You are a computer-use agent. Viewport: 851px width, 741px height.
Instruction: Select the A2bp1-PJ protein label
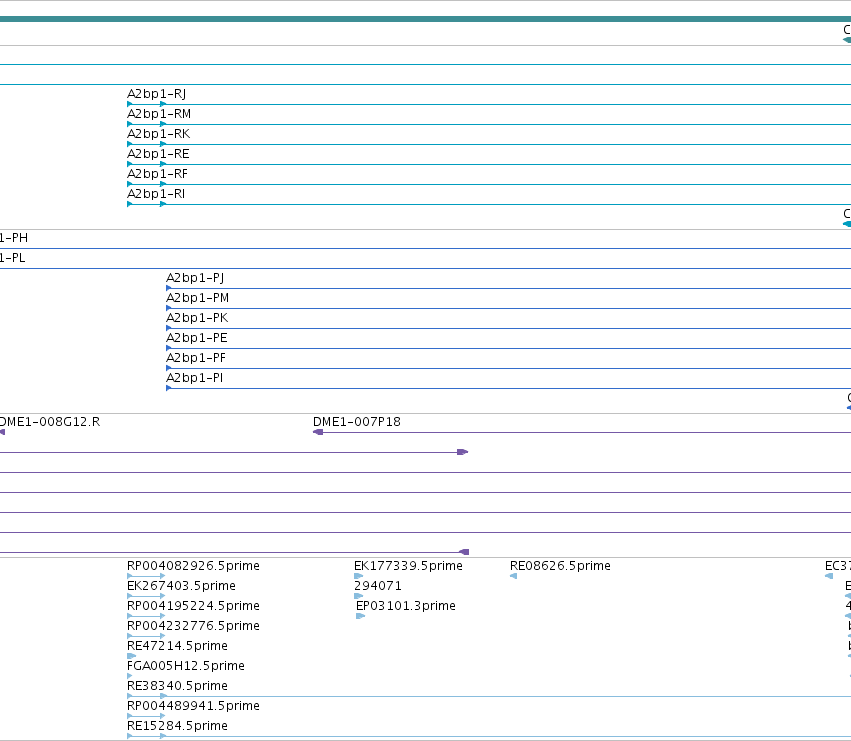point(195,278)
